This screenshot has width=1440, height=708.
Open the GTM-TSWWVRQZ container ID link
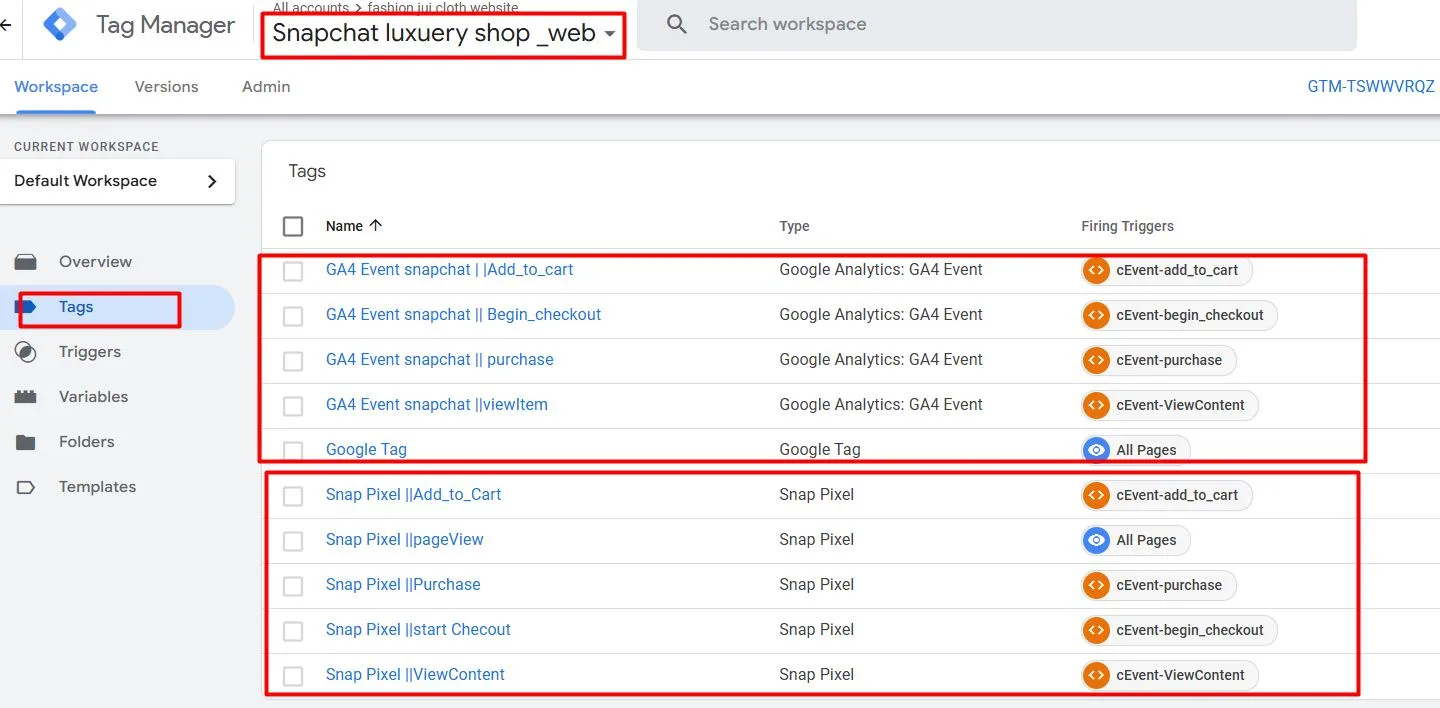coord(1371,87)
